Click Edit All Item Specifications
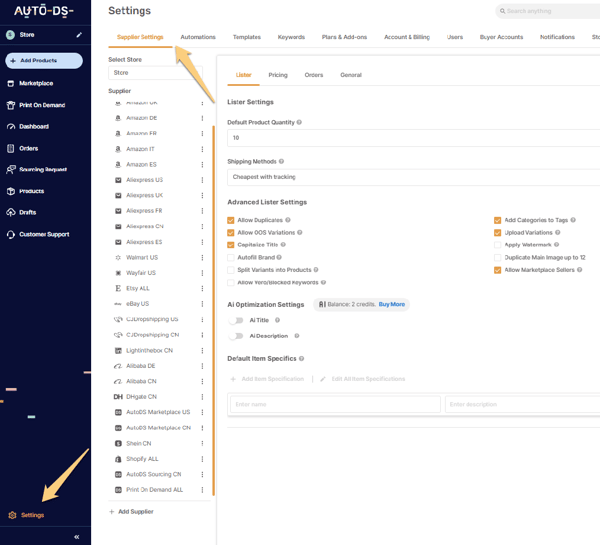600x545 pixels. (363, 379)
